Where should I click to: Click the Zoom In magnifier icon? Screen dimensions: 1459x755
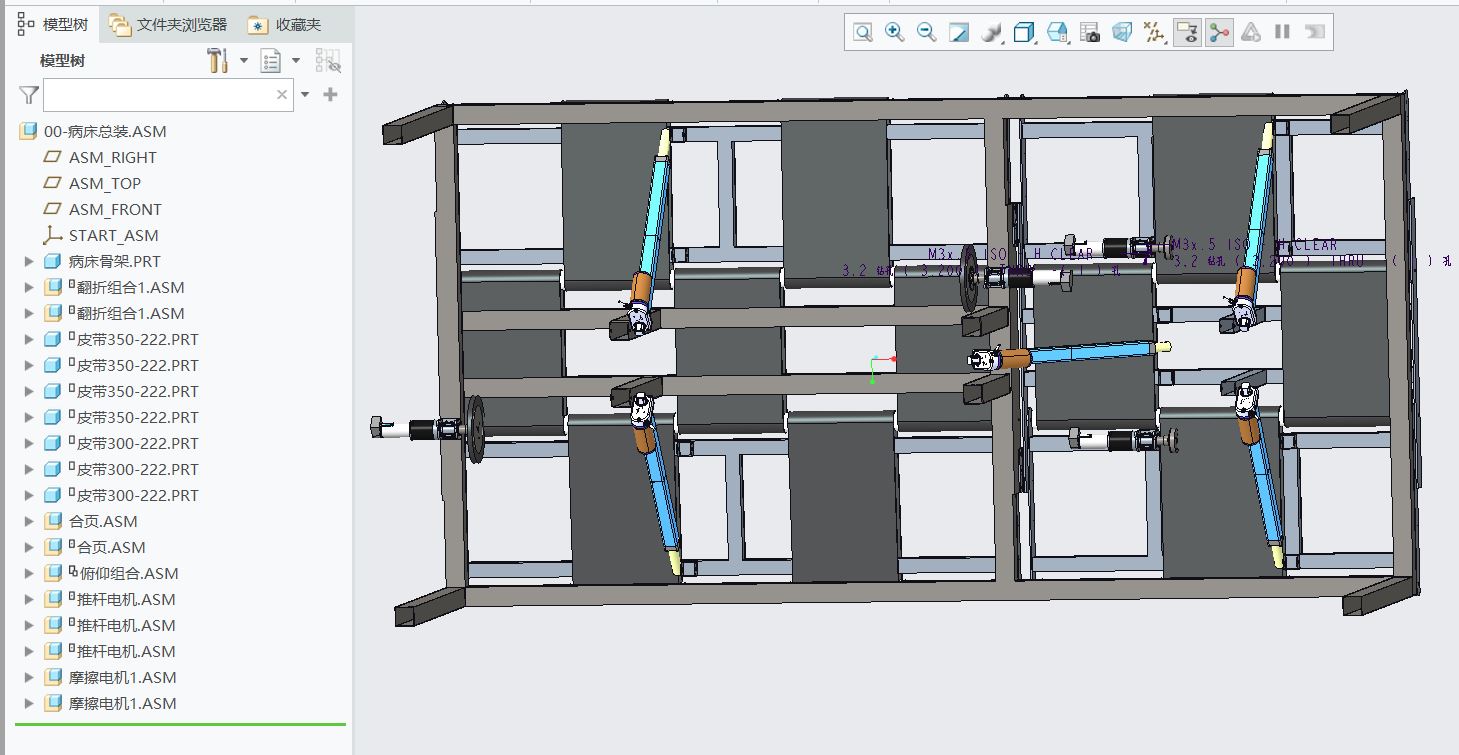point(895,33)
